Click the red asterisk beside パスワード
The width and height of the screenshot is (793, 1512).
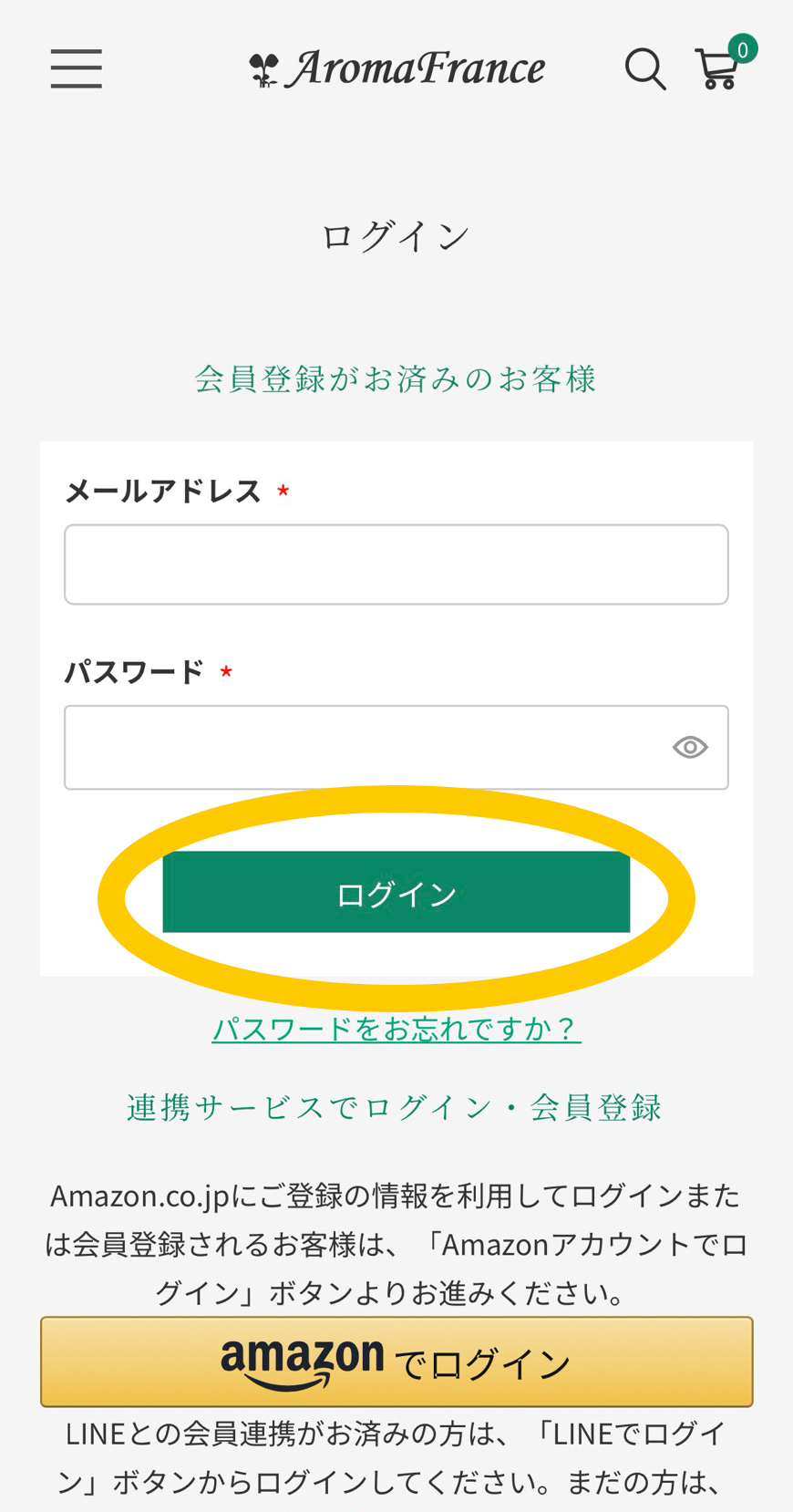(226, 673)
